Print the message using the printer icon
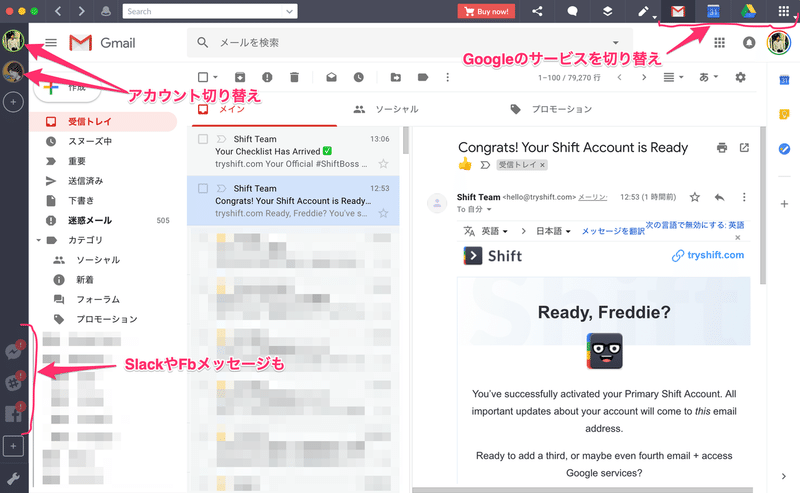 coord(721,148)
